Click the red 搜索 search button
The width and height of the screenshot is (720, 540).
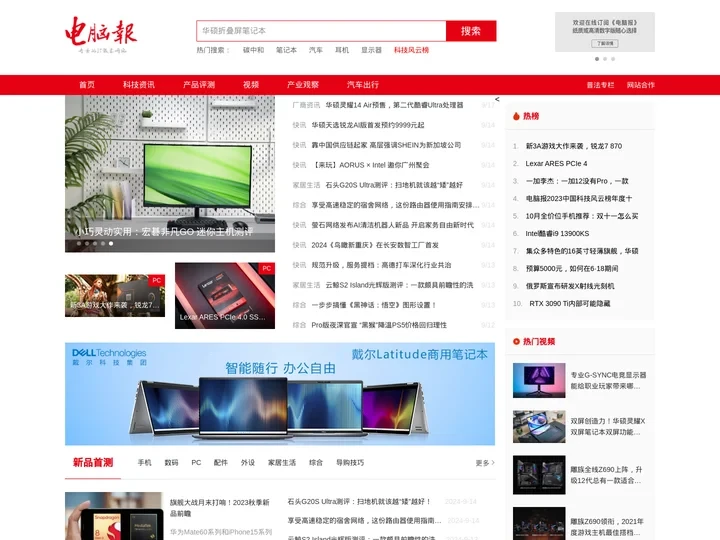click(x=471, y=31)
